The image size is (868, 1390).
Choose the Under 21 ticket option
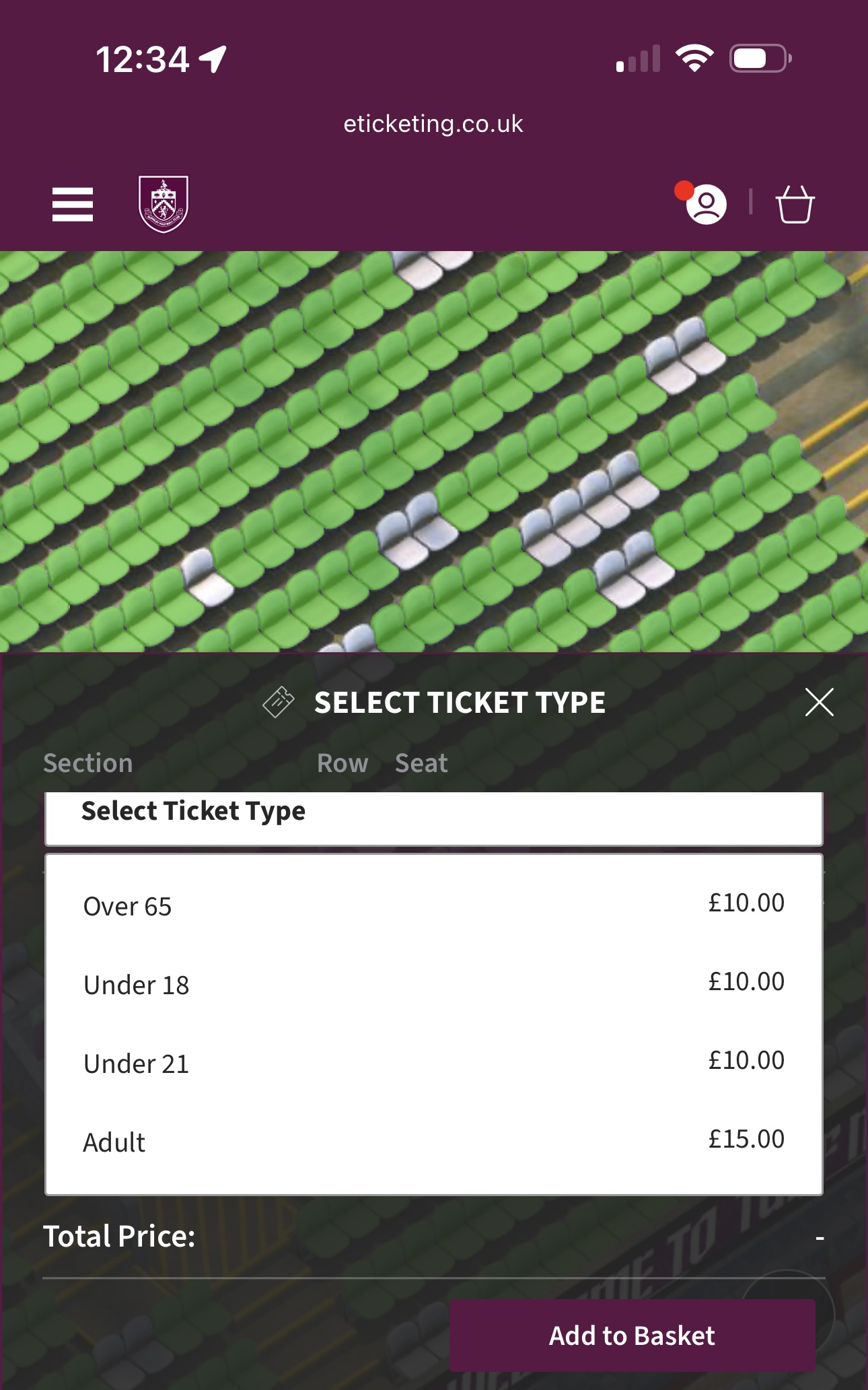pyautogui.click(x=434, y=1063)
